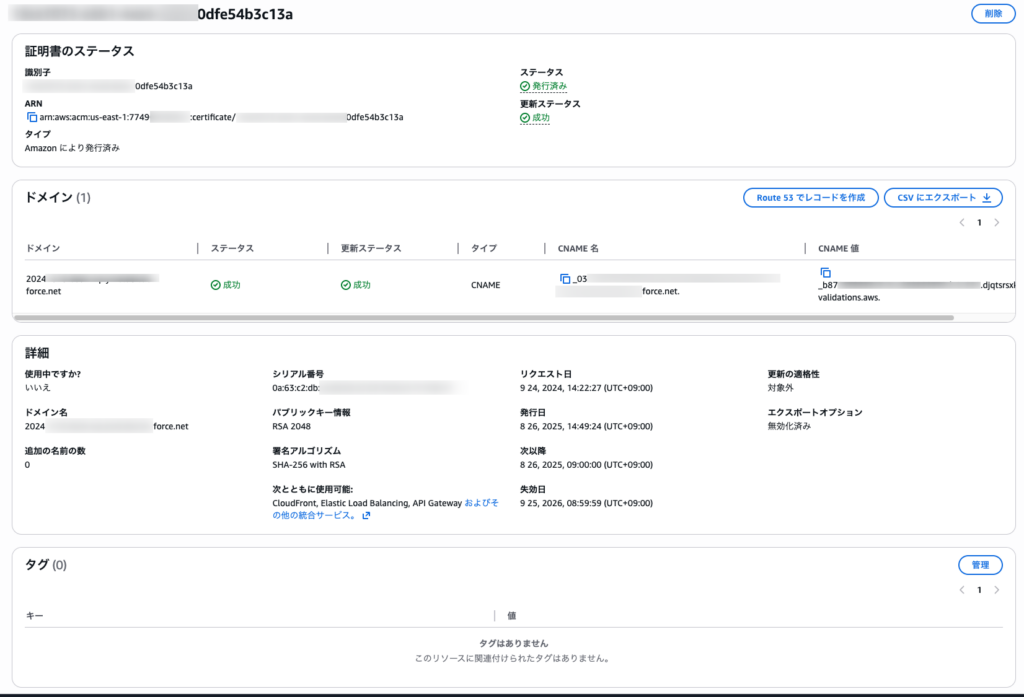Click Route 53 でレコードを作成 button

pos(810,198)
